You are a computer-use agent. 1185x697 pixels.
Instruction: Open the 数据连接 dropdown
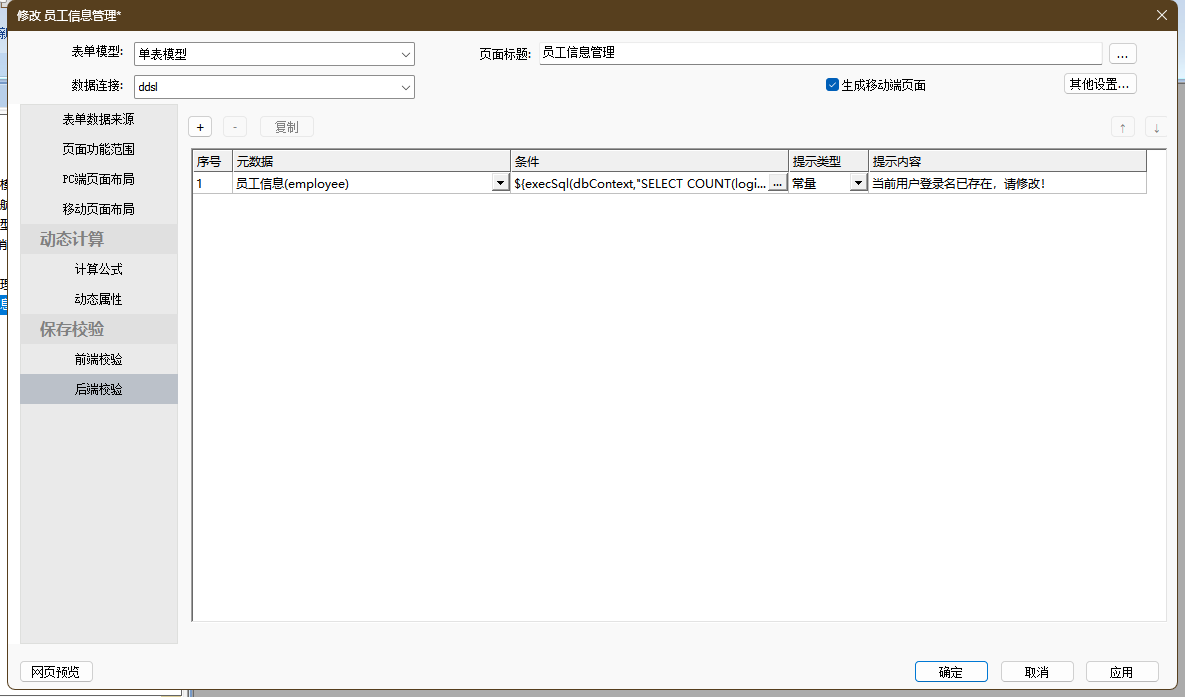coord(406,87)
